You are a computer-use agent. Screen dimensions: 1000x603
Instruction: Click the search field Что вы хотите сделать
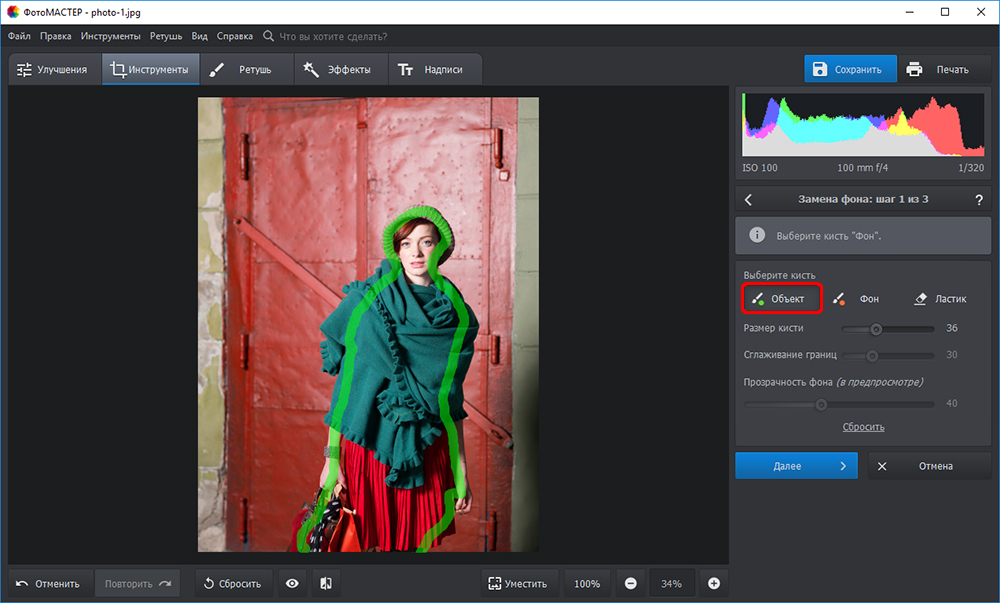click(x=333, y=36)
